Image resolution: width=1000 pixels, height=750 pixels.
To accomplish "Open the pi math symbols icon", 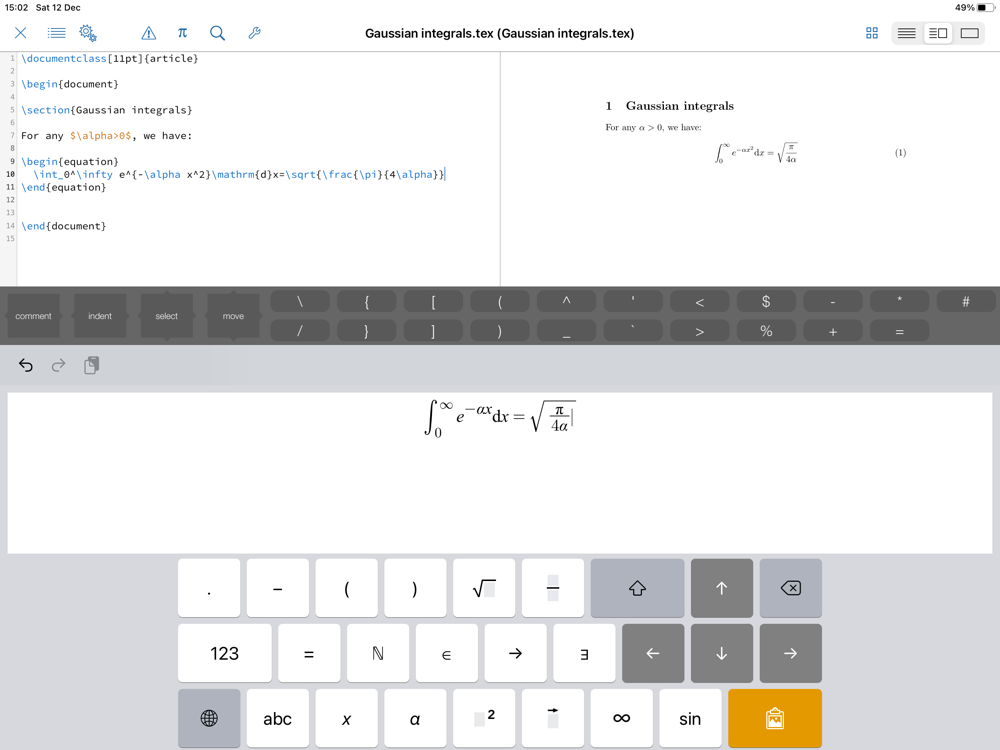I will pos(182,33).
